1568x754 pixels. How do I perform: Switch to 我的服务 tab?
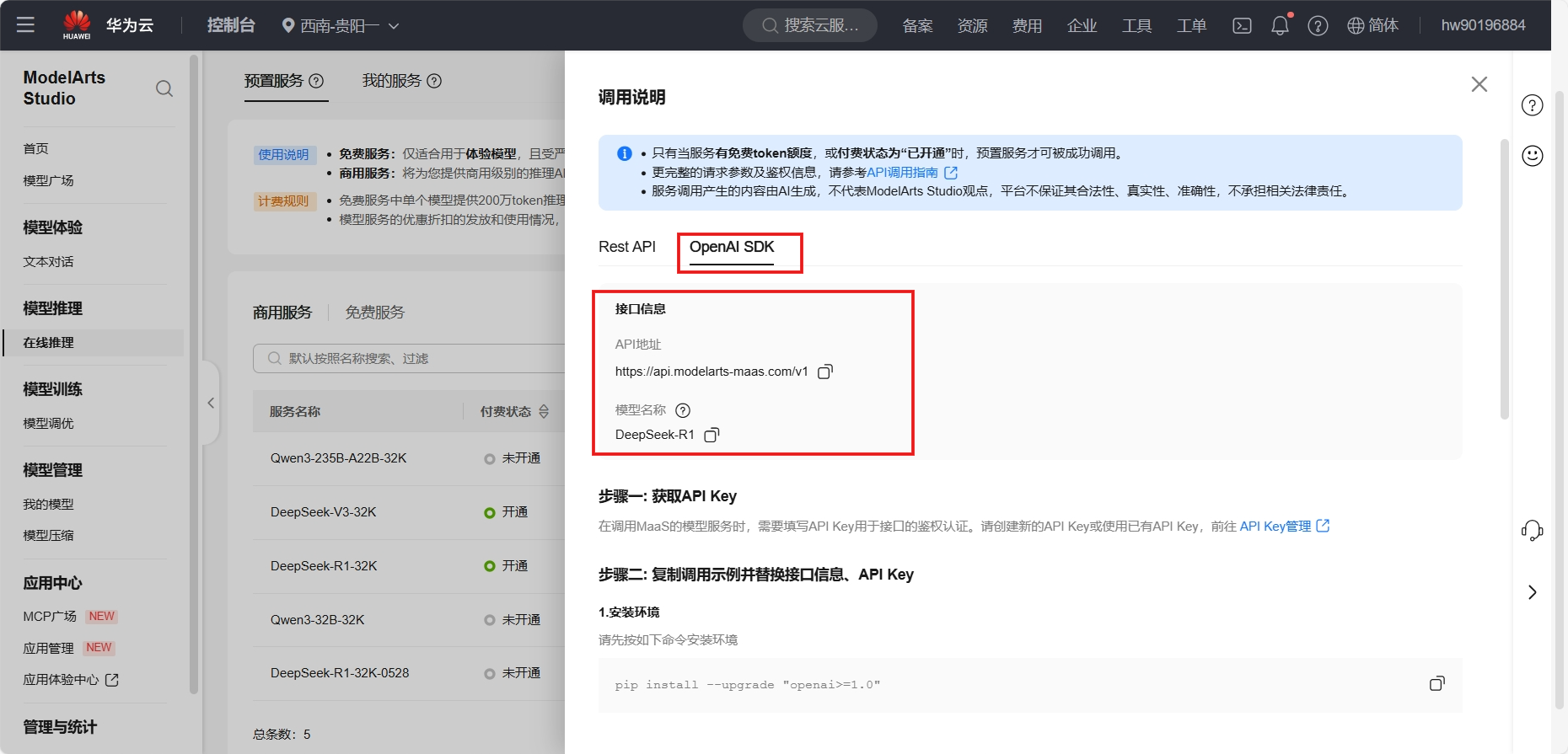point(392,81)
